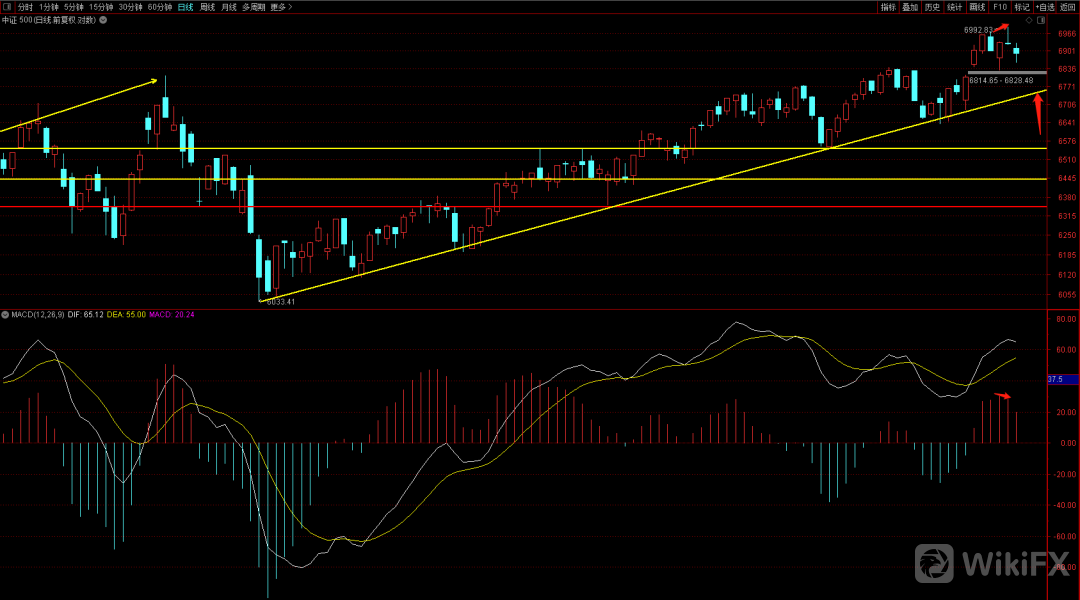Select the 周线 weekly chart

(x=207, y=7)
